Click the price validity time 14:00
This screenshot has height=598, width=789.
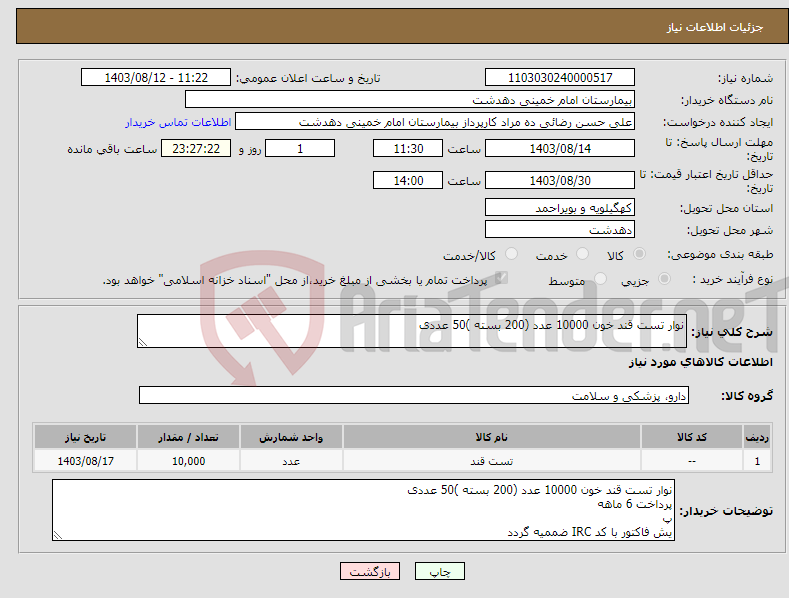click(408, 180)
